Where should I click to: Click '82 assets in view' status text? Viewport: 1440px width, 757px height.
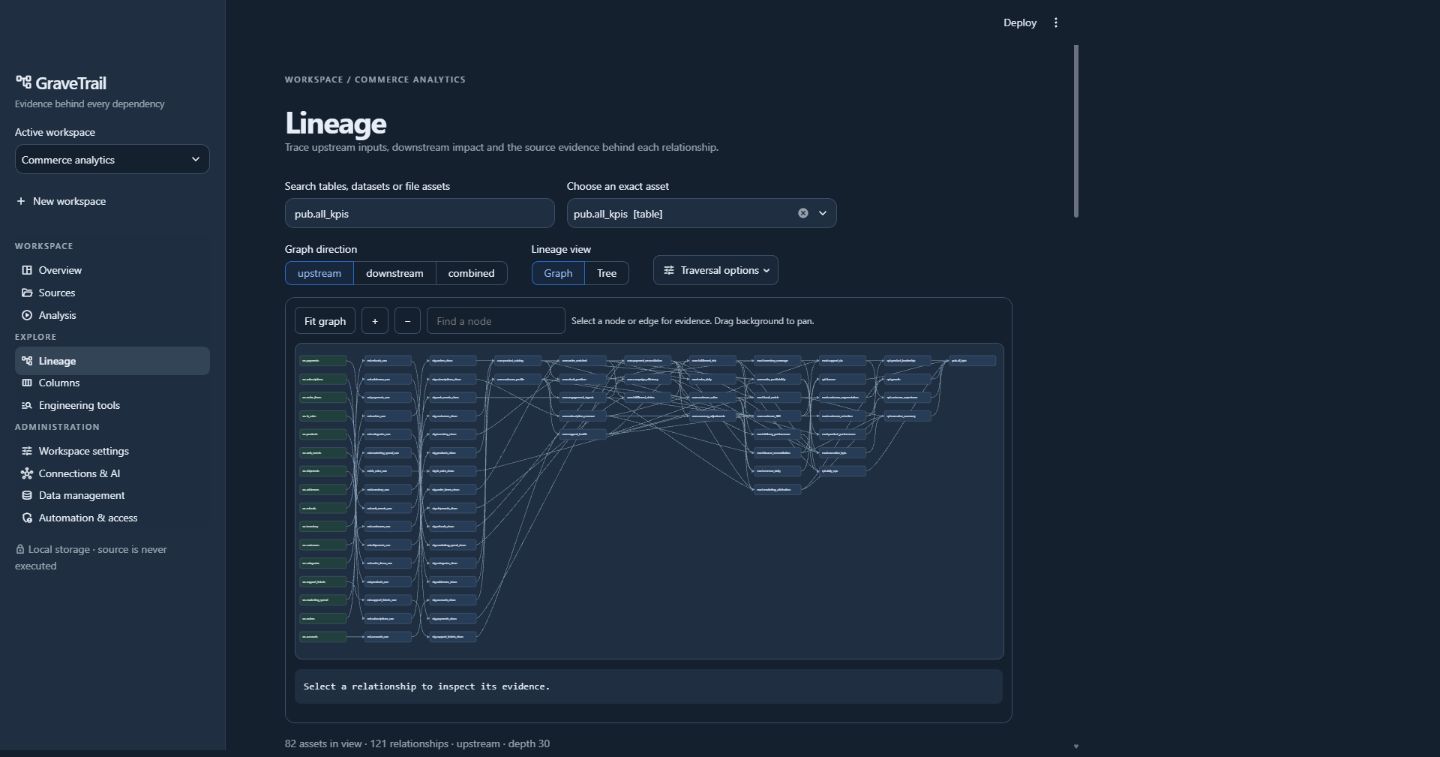(327, 743)
